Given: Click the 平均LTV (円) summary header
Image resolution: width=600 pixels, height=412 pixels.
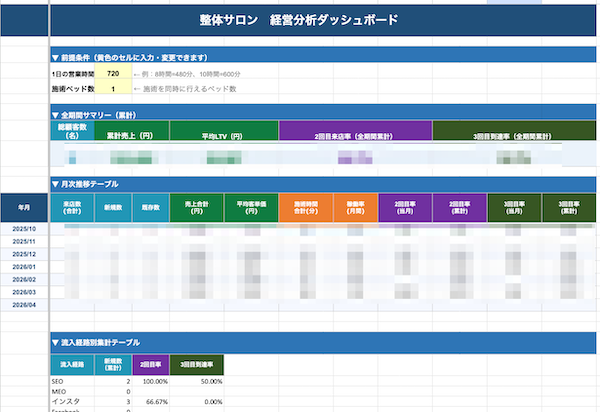Looking at the screenshot, I should tap(223, 133).
